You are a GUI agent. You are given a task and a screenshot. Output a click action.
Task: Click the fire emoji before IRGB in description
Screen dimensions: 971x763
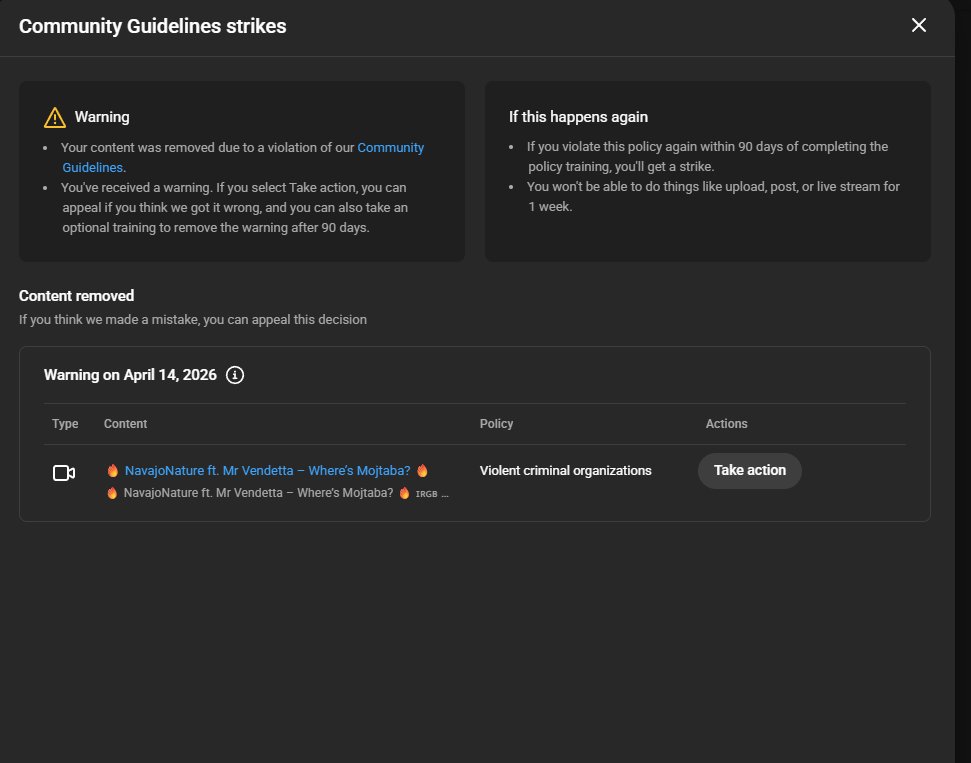[x=404, y=493]
